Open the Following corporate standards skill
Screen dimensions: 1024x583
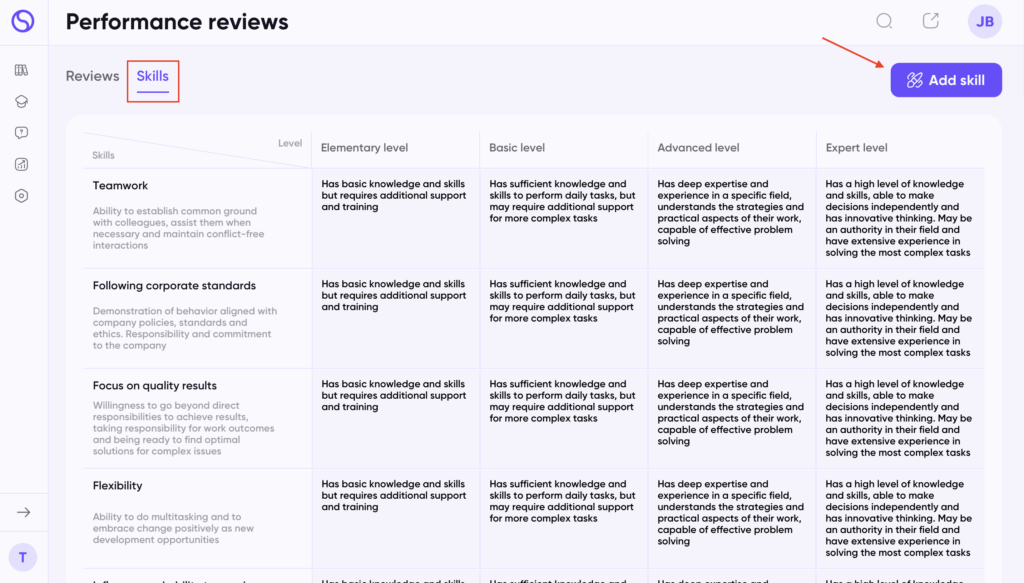pos(174,286)
